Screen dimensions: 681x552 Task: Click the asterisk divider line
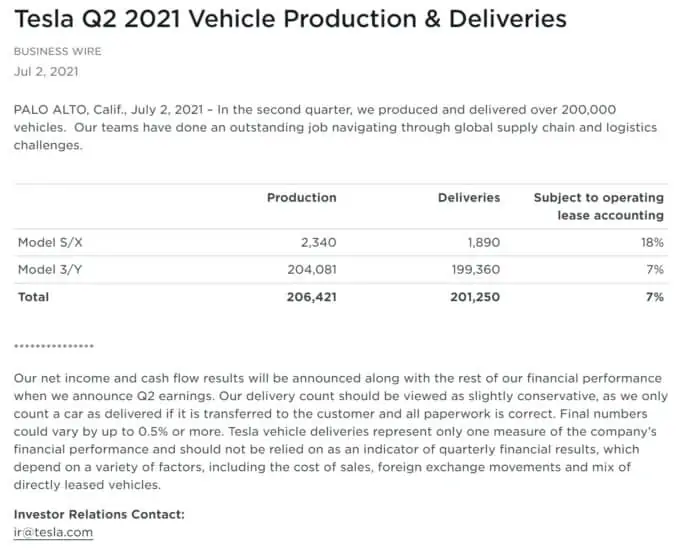[x=54, y=346]
